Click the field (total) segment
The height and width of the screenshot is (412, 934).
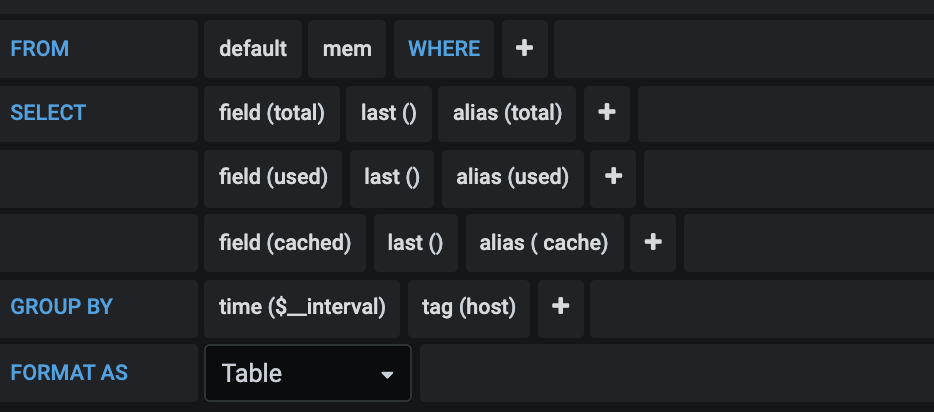point(271,113)
